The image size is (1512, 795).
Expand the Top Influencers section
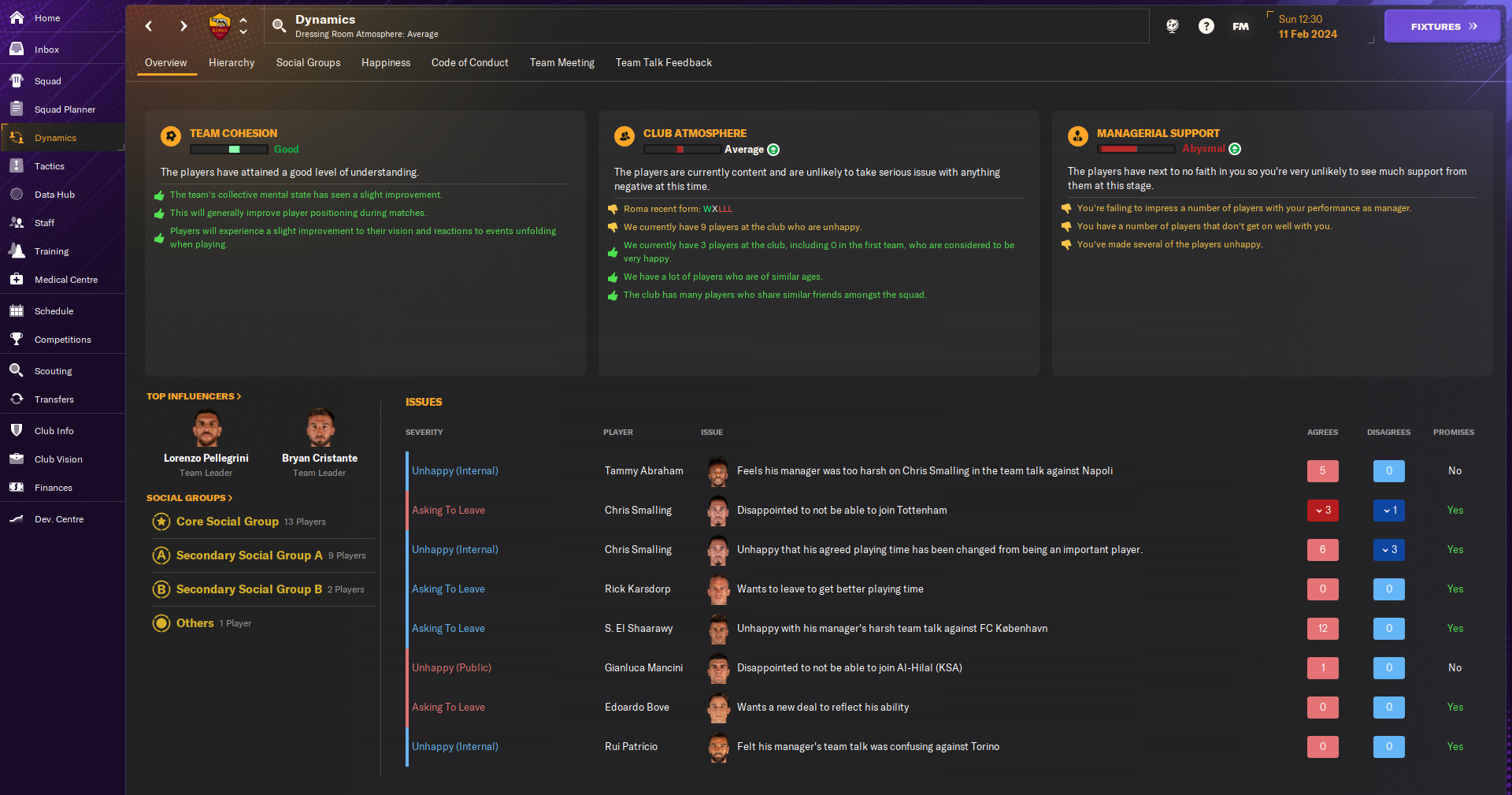click(194, 396)
